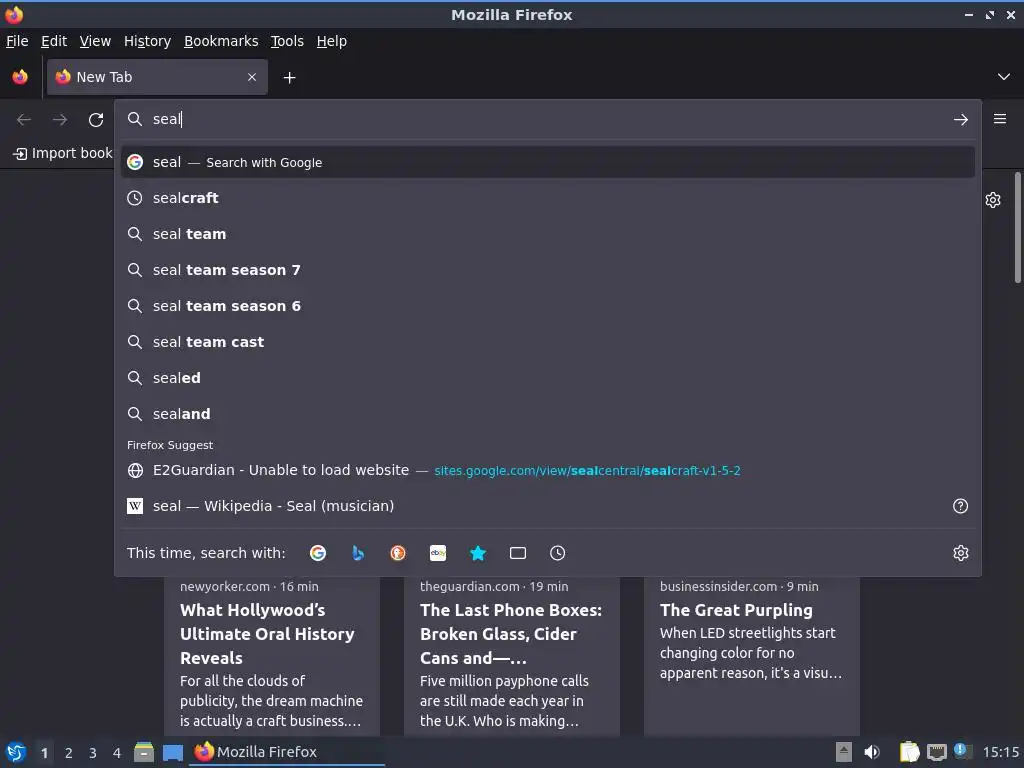Open a new tab with plus button
This screenshot has width=1024, height=768.
point(289,78)
